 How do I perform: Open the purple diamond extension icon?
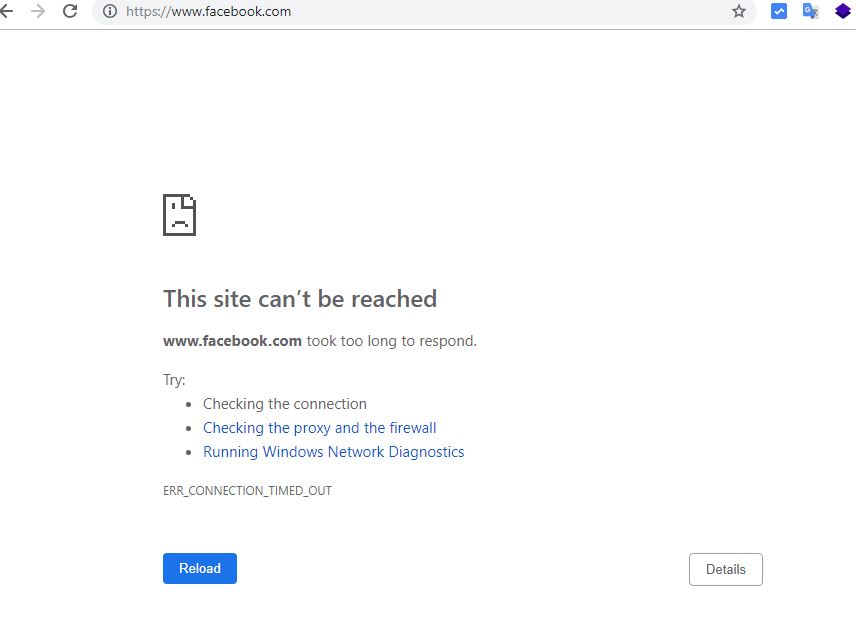coord(840,11)
